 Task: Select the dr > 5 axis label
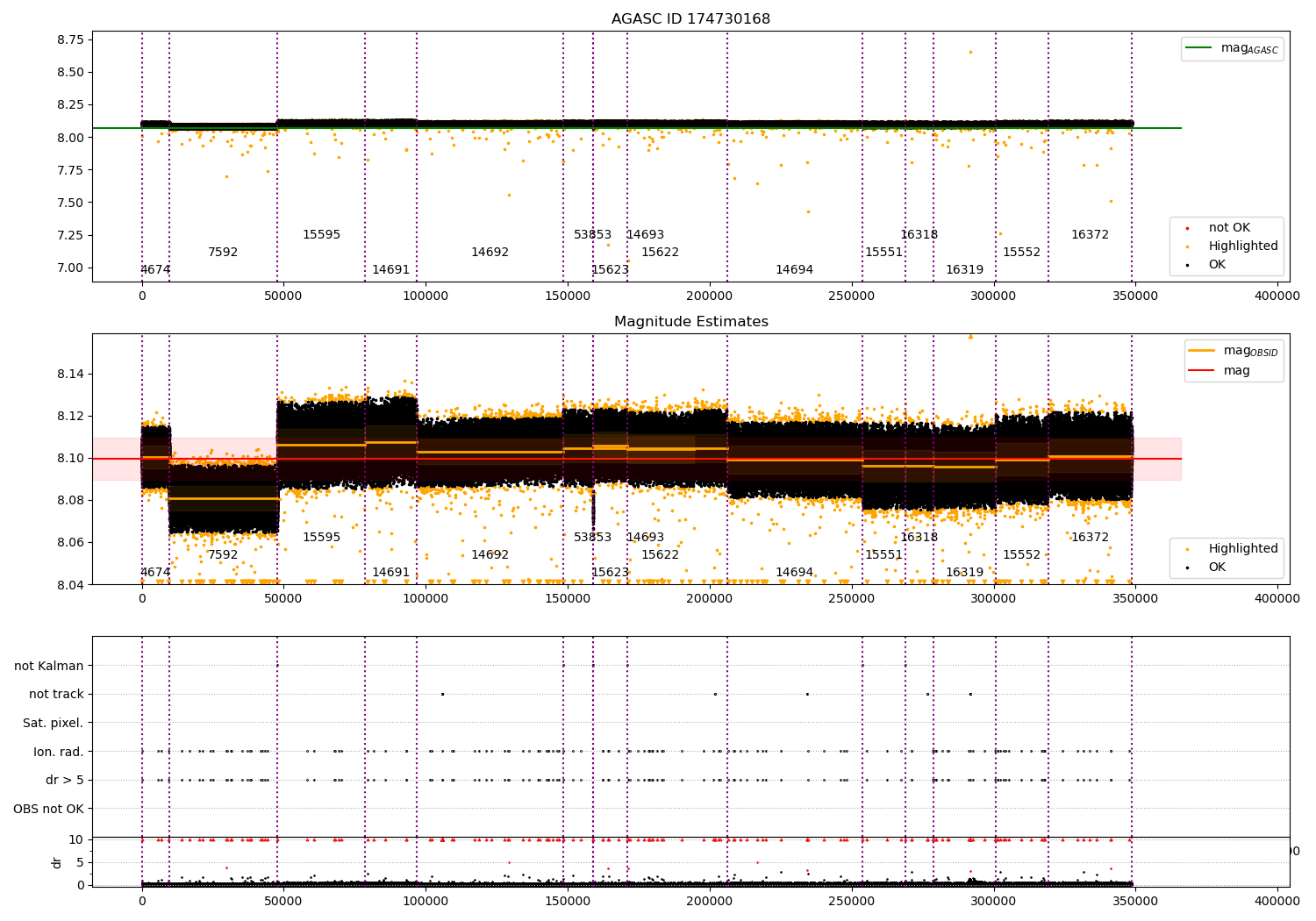tap(65, 780)
